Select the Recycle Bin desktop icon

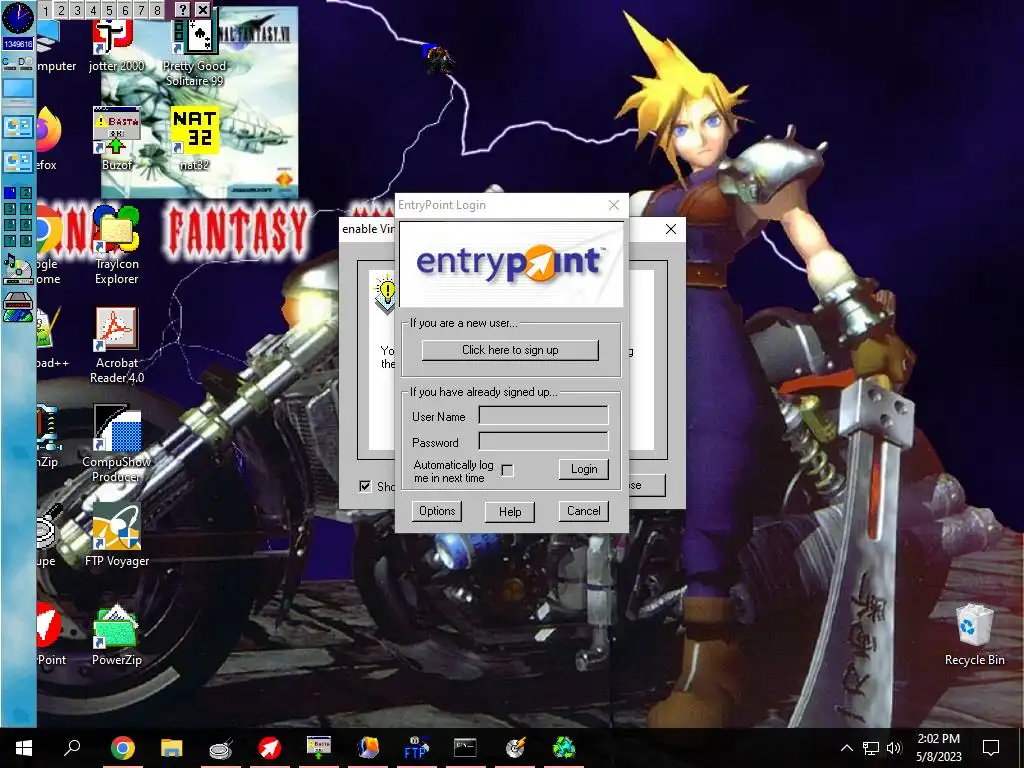point(974,635)
